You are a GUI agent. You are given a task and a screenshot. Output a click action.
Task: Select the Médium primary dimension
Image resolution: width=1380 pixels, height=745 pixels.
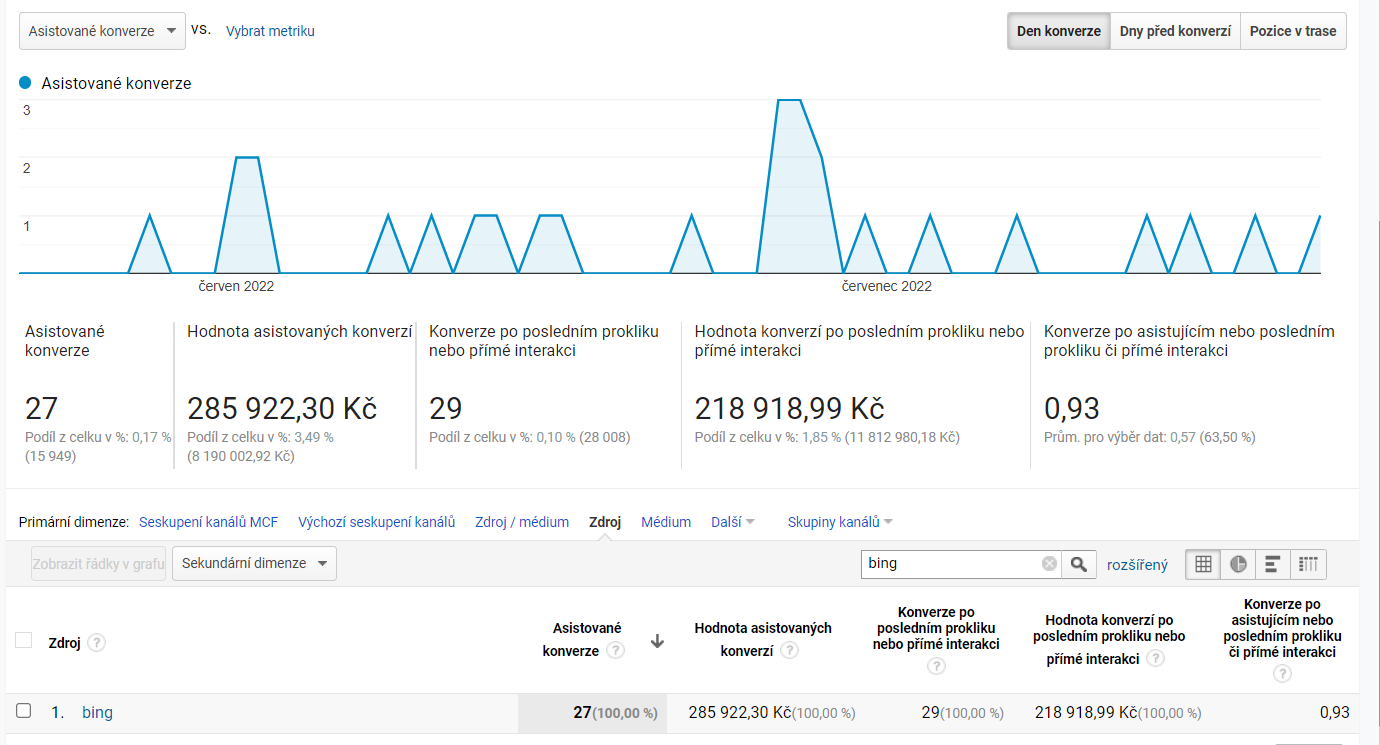click(666, 522)
